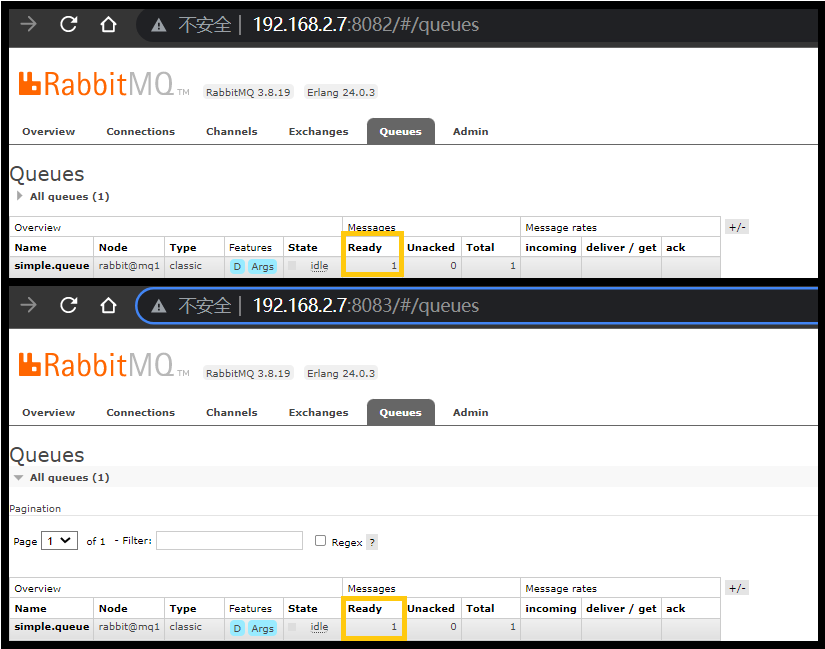Sort by incoming column in 8083 window

[x=551, y=608]
